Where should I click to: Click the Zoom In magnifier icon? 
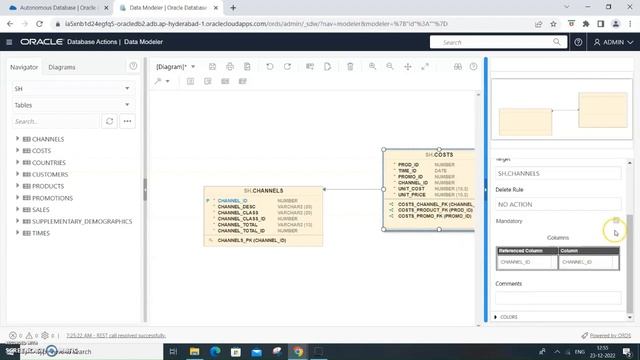pyautogui.click(x=372, y=67)
